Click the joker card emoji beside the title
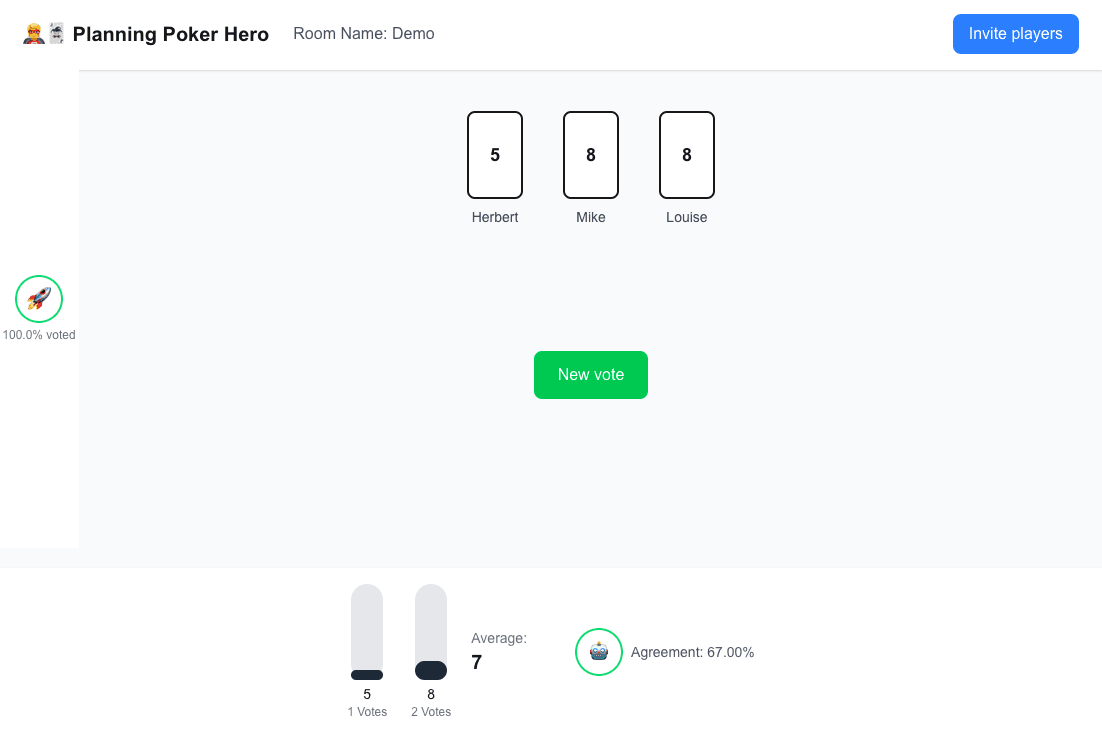 pyautogui.click(x=56, y=33)
